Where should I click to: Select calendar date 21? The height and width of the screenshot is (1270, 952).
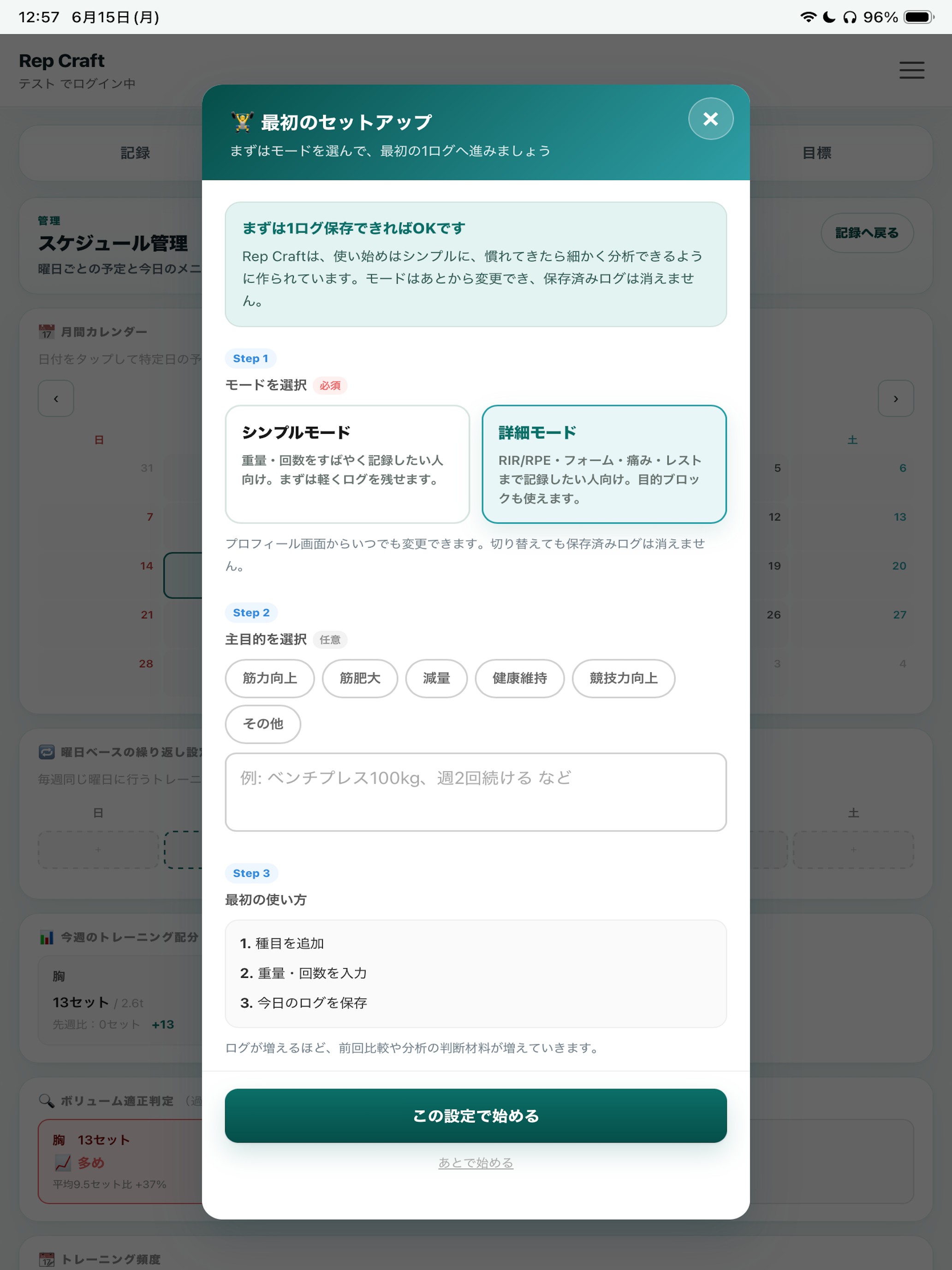(148, 614)
